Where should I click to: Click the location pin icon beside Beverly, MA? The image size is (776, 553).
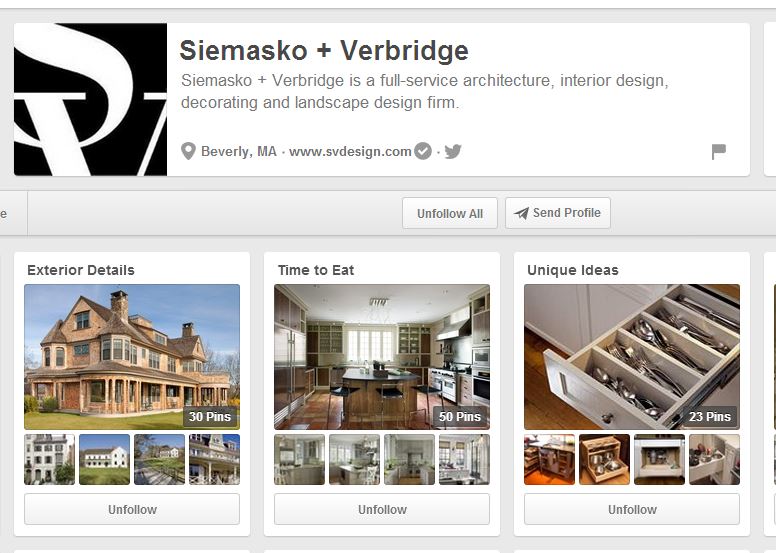pos(188,151)
